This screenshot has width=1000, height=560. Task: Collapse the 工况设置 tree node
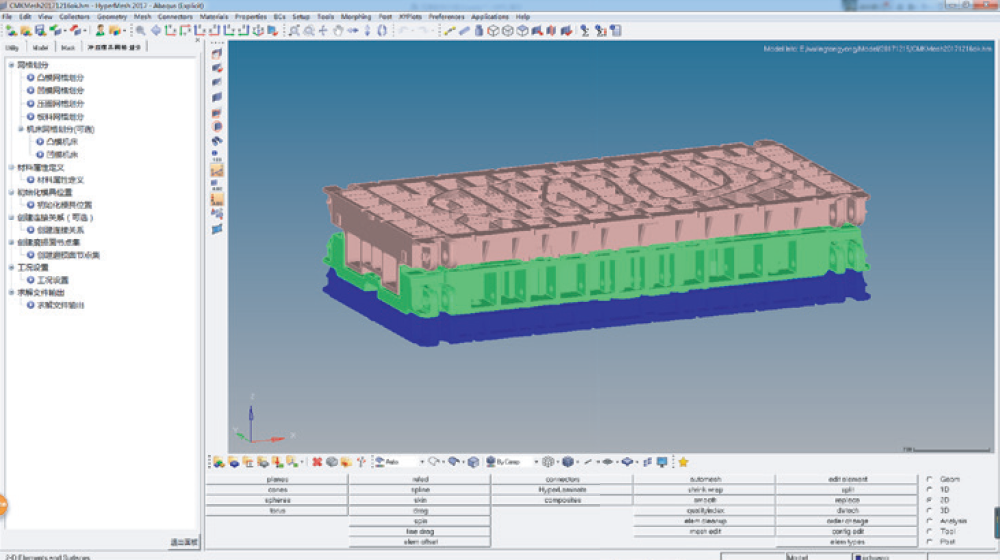(x=11, y=268)
